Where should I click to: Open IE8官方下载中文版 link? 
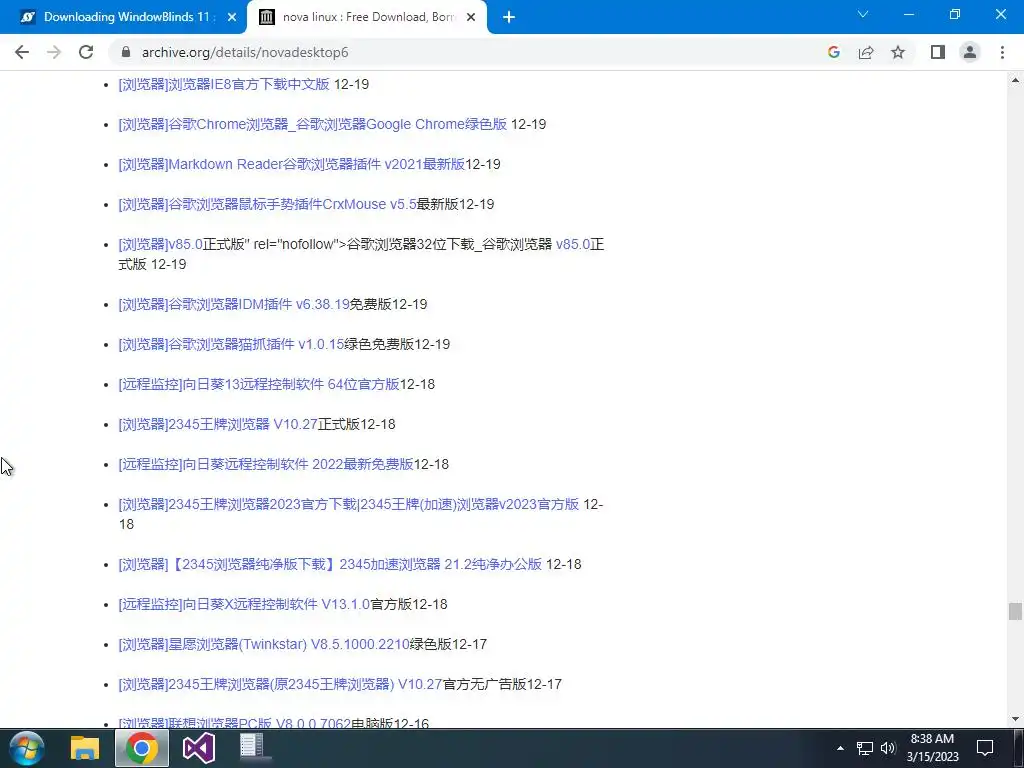[x=224, y=84]
